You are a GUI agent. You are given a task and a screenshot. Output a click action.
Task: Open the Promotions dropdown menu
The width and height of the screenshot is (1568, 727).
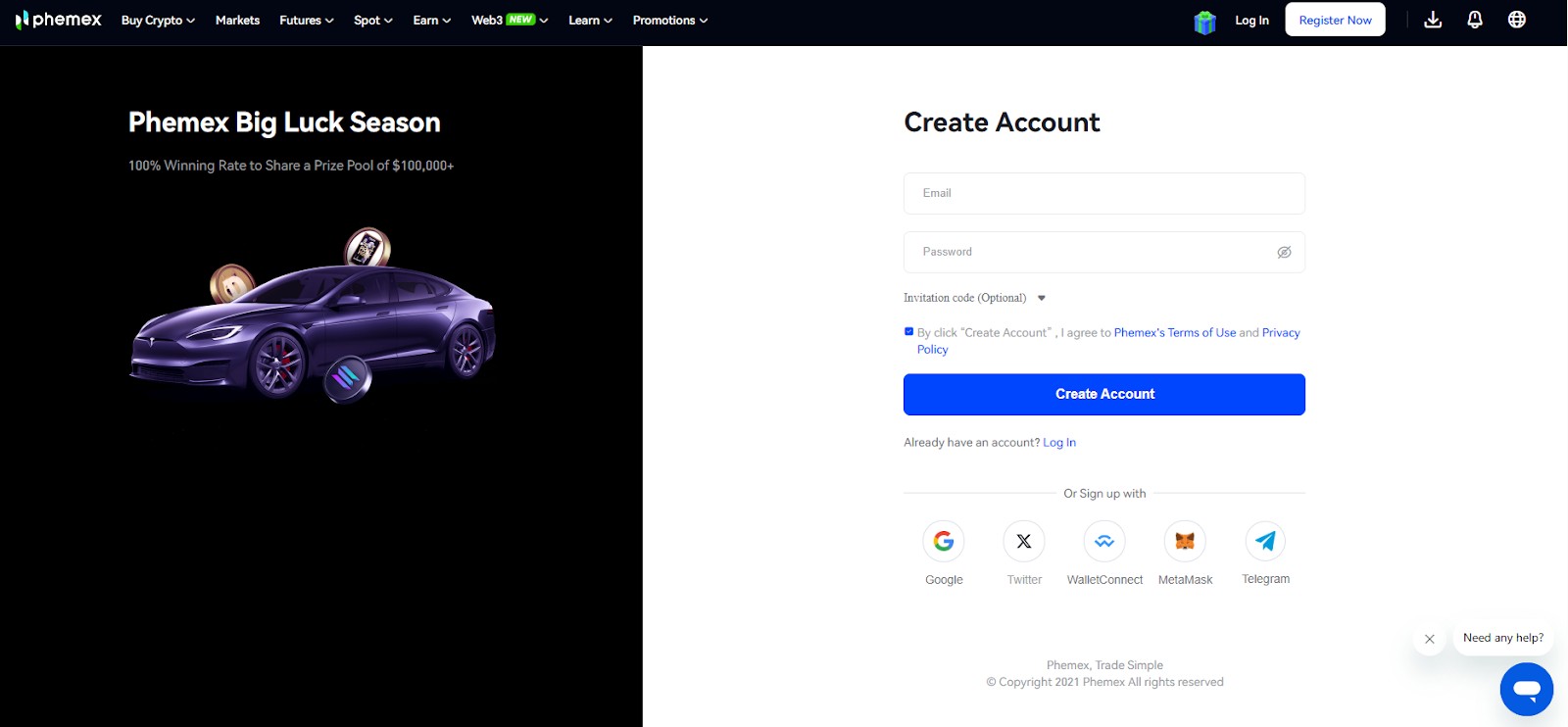pyautogui.click(x=670, y=21)
